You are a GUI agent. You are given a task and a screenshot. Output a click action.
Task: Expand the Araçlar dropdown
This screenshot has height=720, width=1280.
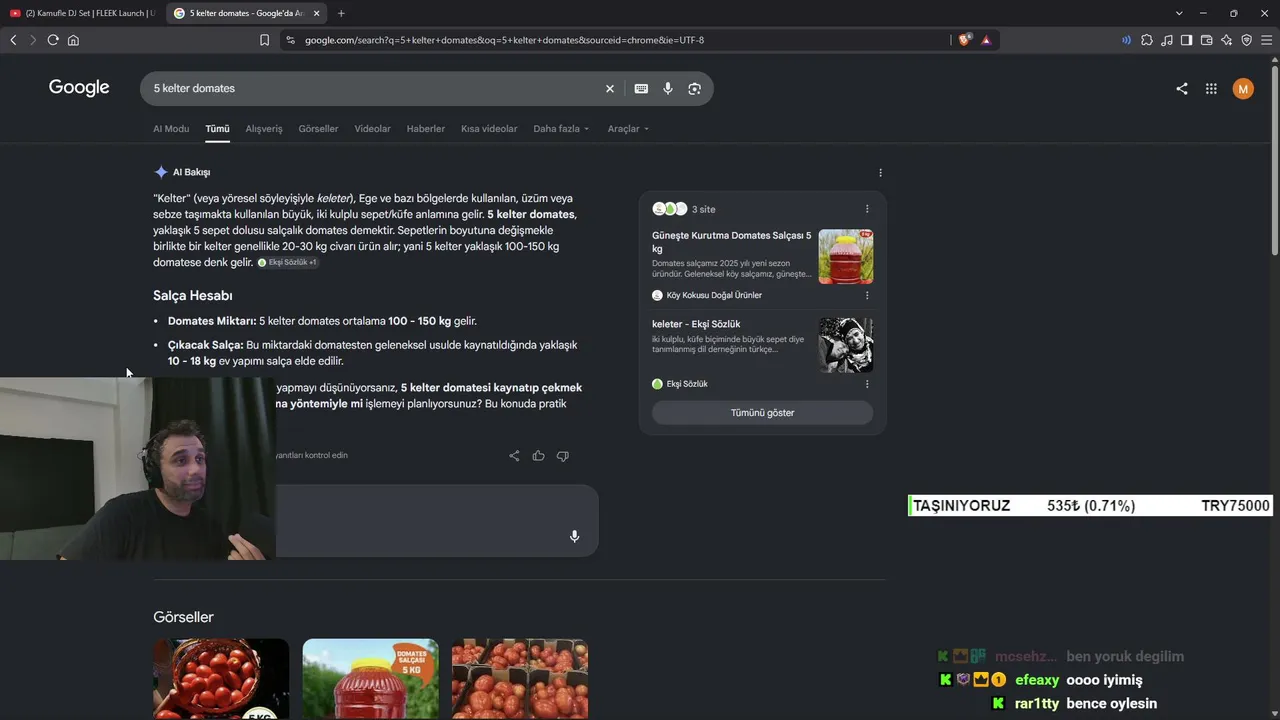(x=628, y=129)
